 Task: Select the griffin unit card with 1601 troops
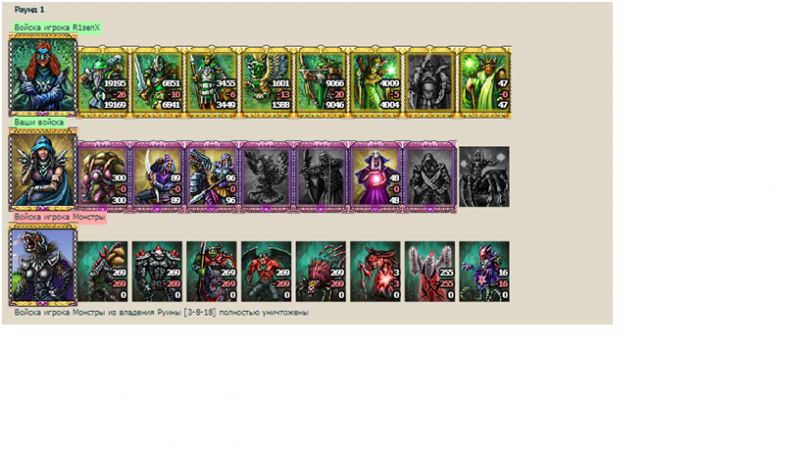point(266,82)
